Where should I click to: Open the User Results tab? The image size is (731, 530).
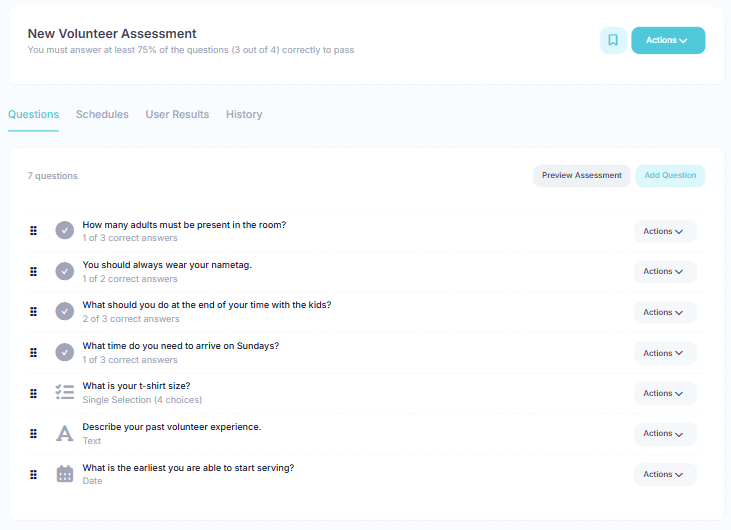(177, 114)
